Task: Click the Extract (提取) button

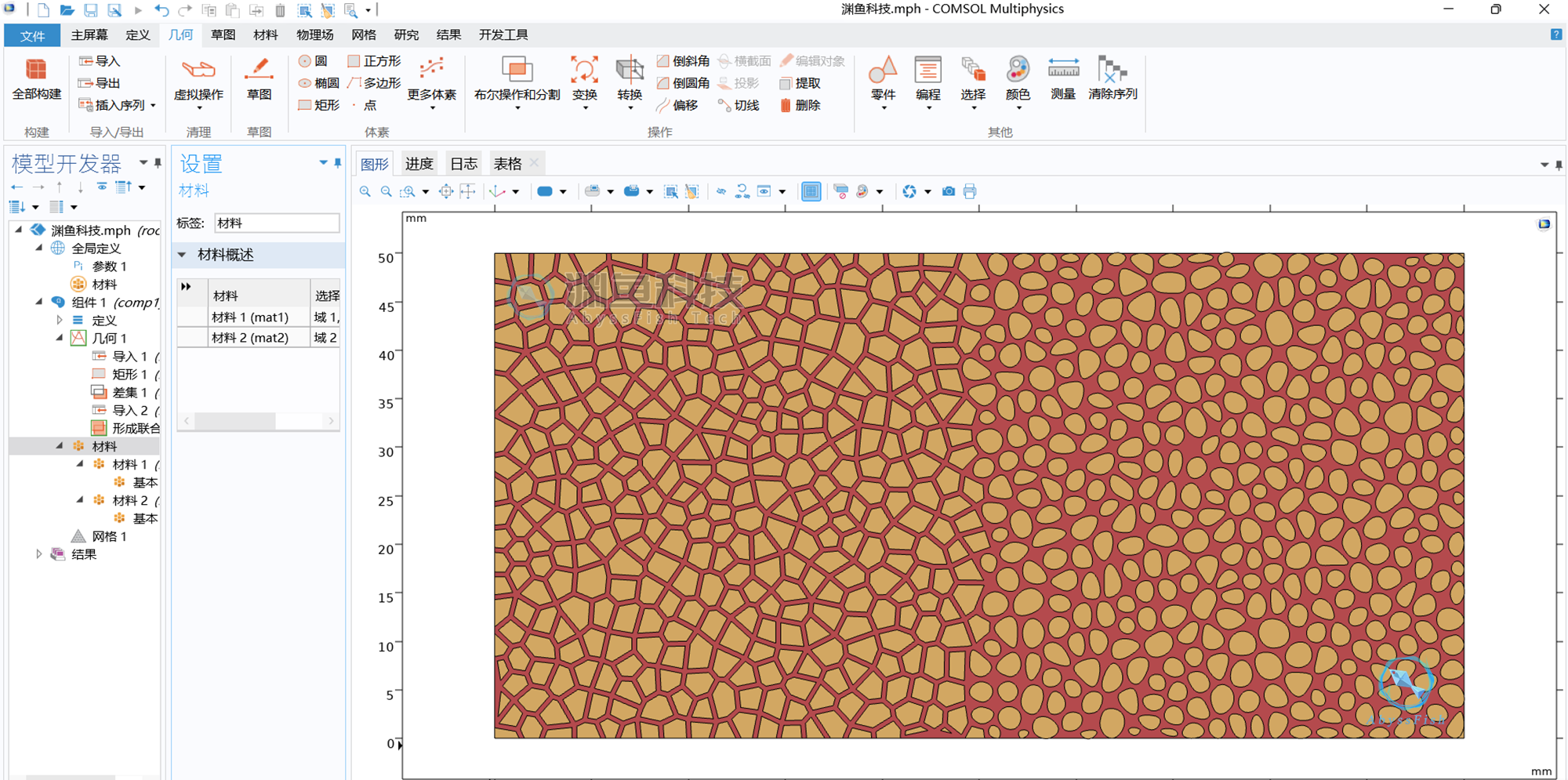Action: point(800,83)
